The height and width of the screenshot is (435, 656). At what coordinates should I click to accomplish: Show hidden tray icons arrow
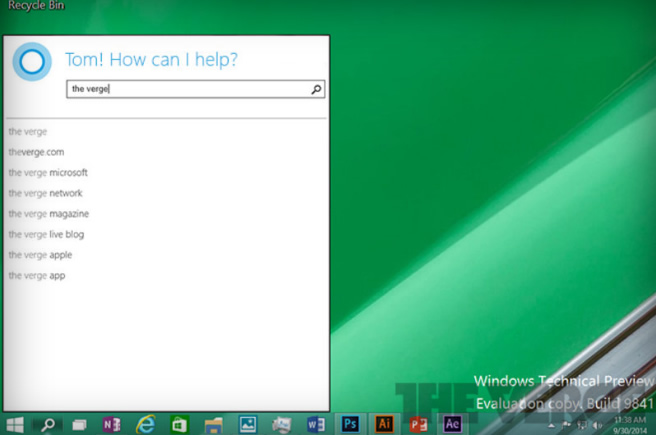[x=551, y=426]
